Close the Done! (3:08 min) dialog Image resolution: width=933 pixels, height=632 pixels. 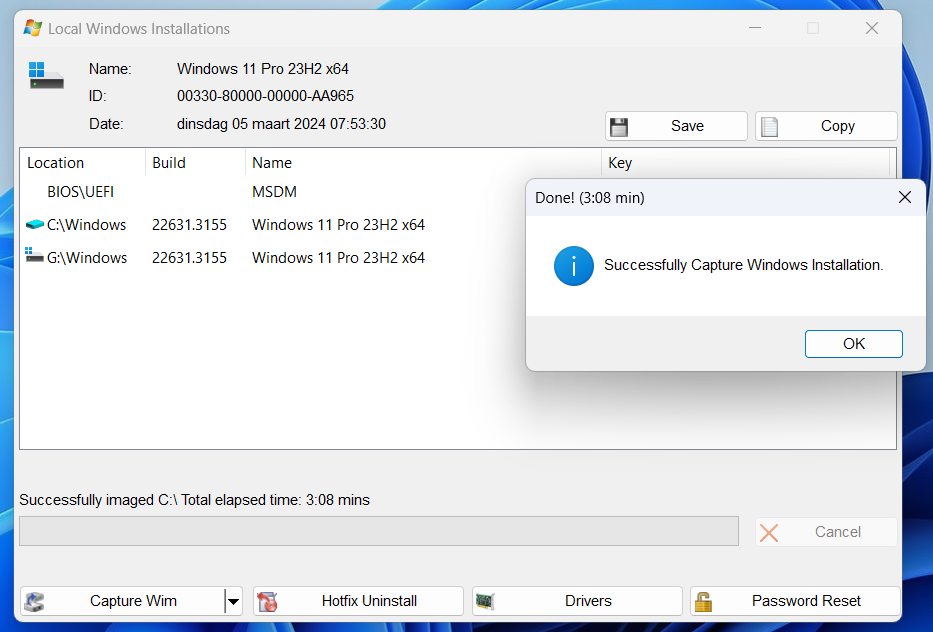point(904,198)
